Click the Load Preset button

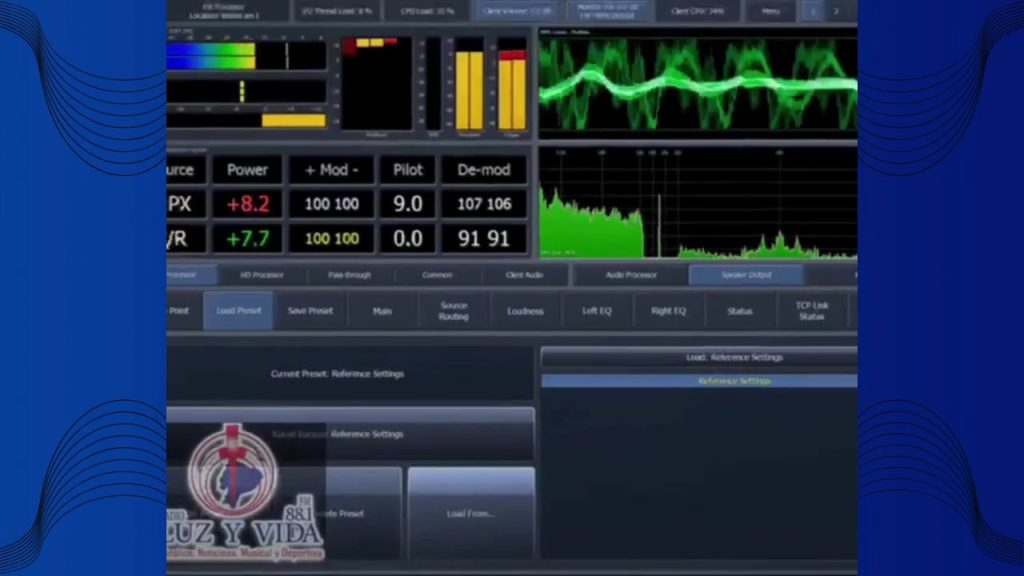(238, 311)
